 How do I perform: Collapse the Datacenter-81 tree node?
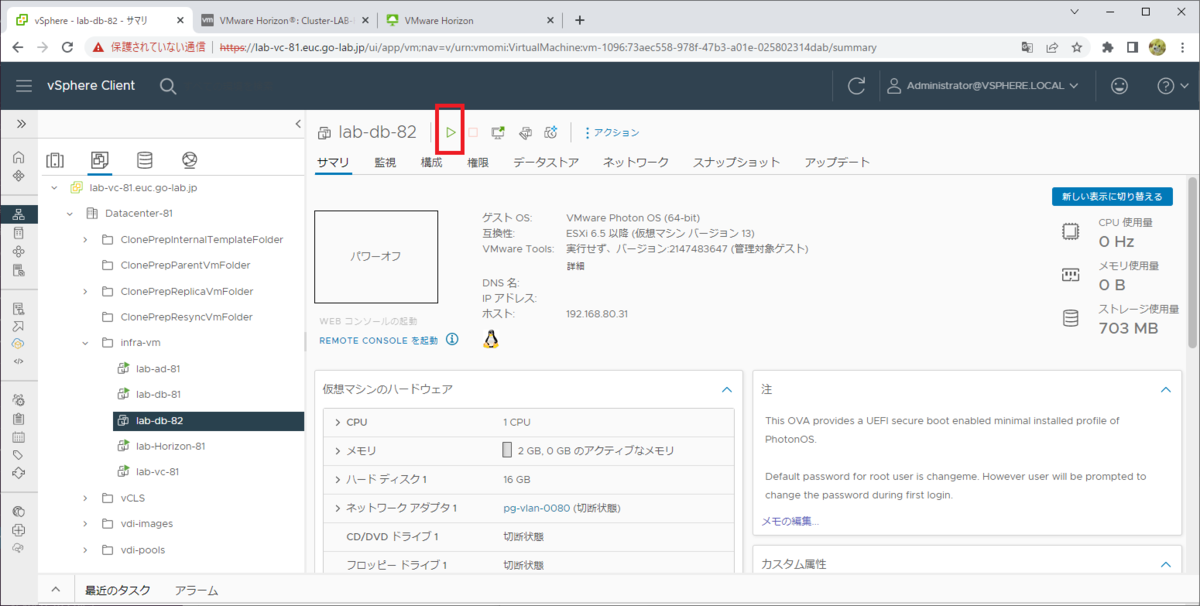(x=70, y=213)
